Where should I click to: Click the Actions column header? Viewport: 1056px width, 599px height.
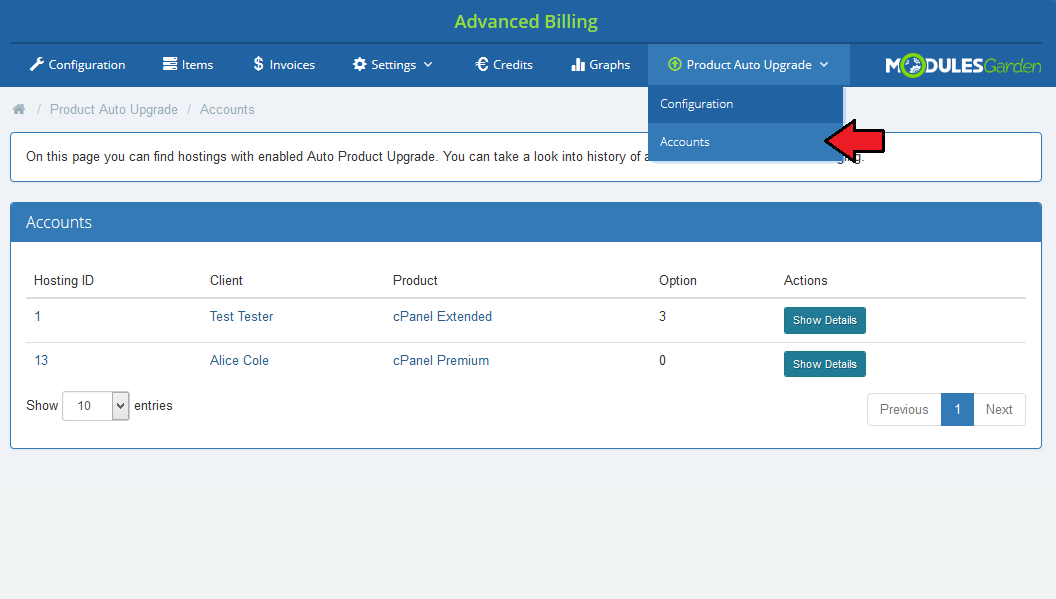click(x=805, y=280)
